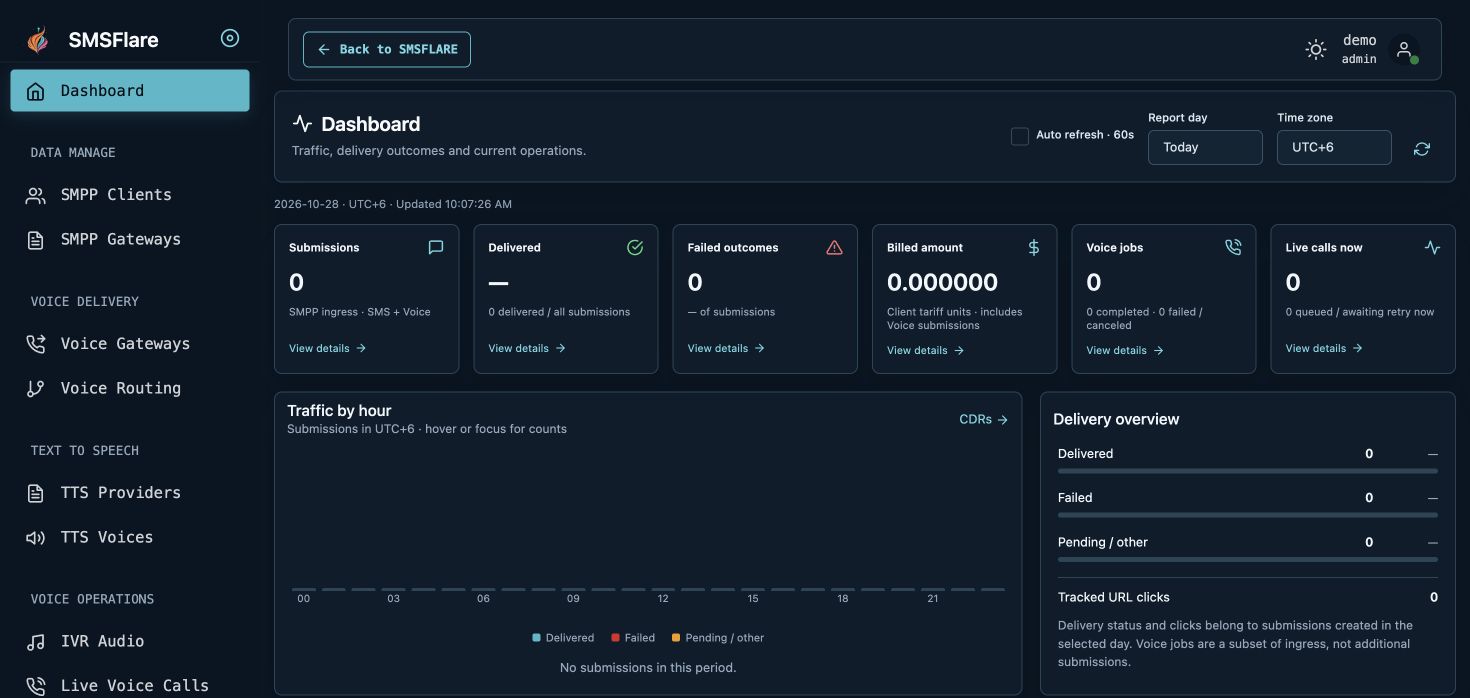The width and height of the screenshot is (1470, 698).
Task: Click the Pending / other orange legend swatch
Action: point(676,638)
